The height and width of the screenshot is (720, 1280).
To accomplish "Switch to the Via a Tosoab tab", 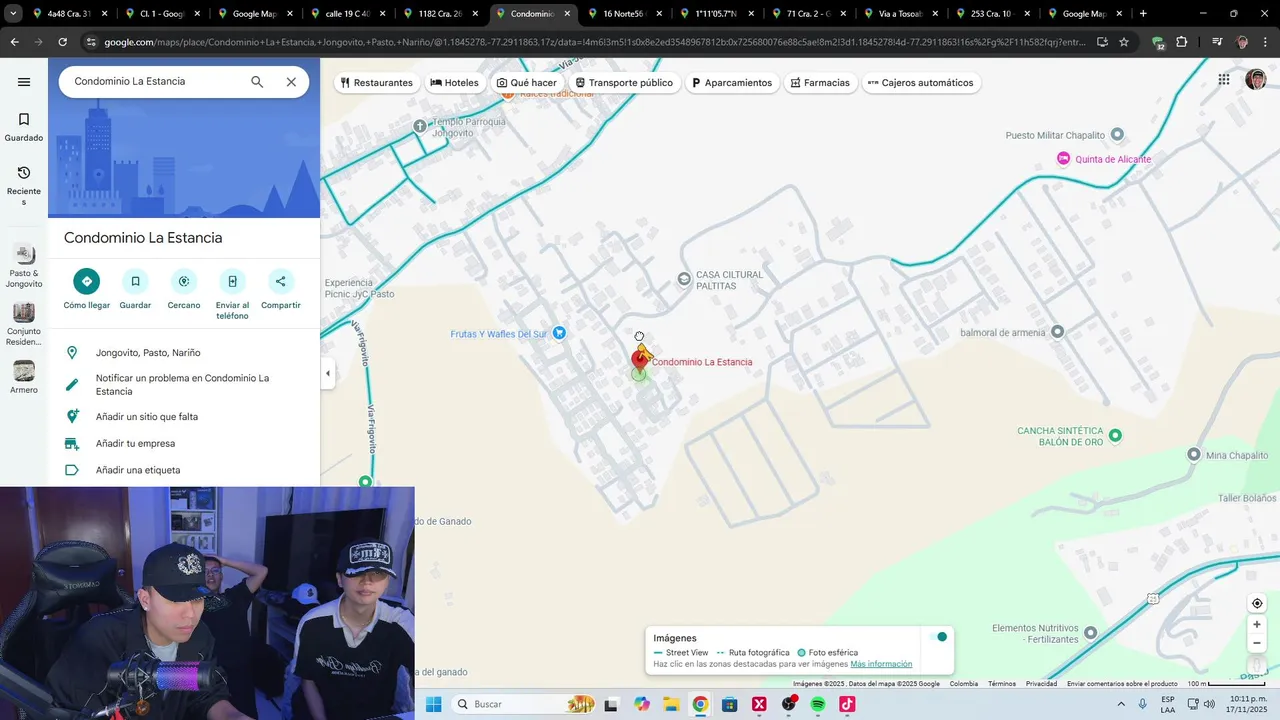I will (x=899, y=14).
